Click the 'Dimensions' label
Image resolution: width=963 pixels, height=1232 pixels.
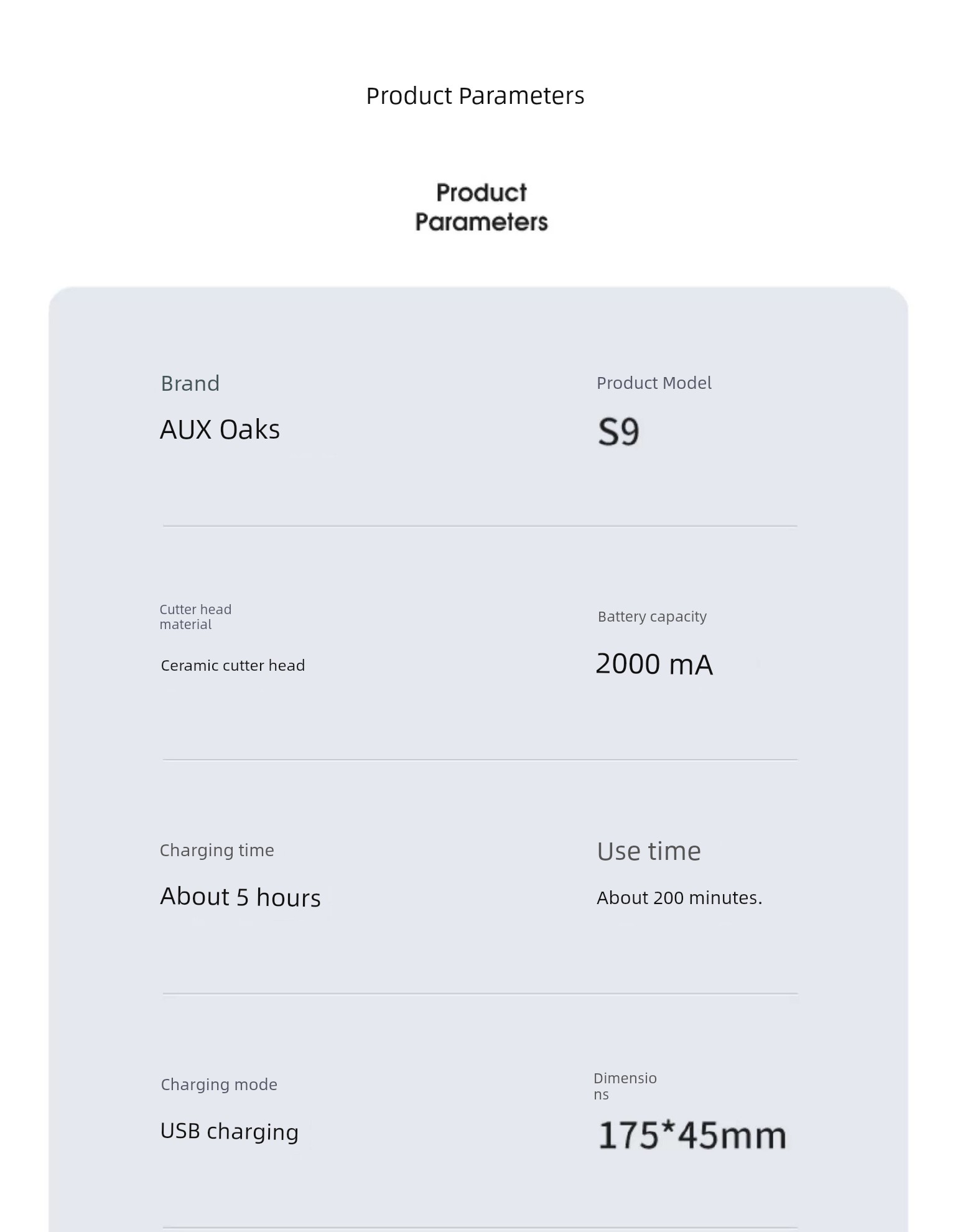pos(625,1086)
